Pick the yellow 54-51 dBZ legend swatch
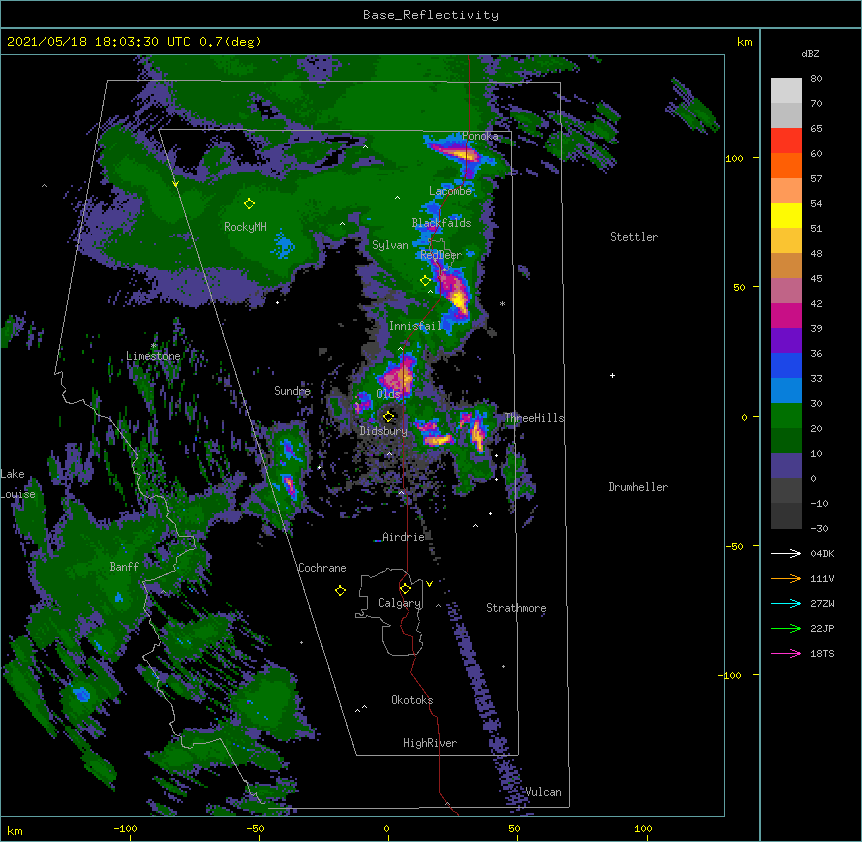Screen dimensions: 862x842 tap(786, 215)
